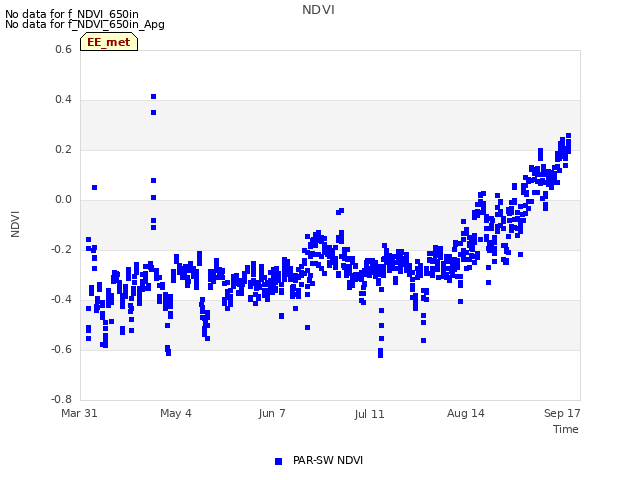Click the -0.2 y-axis tick label
The image size is (640, 480).
click(x=61, y=249)
